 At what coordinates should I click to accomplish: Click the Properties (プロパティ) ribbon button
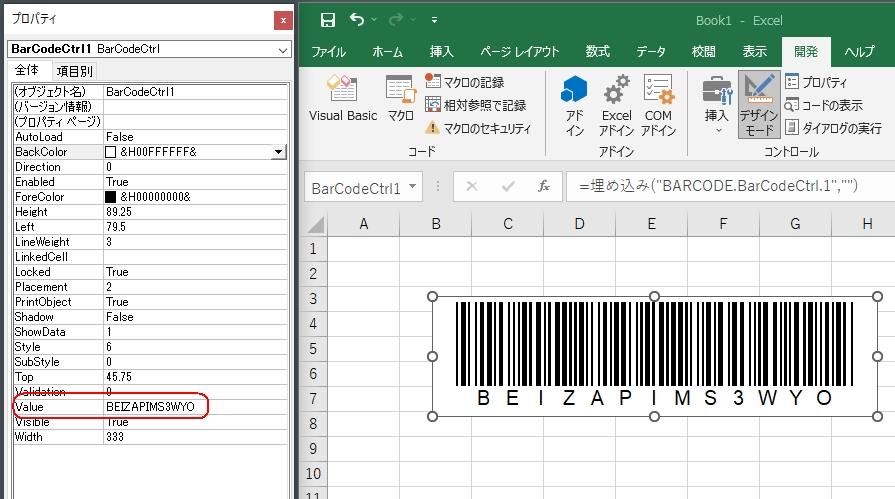tap(816, 82)
